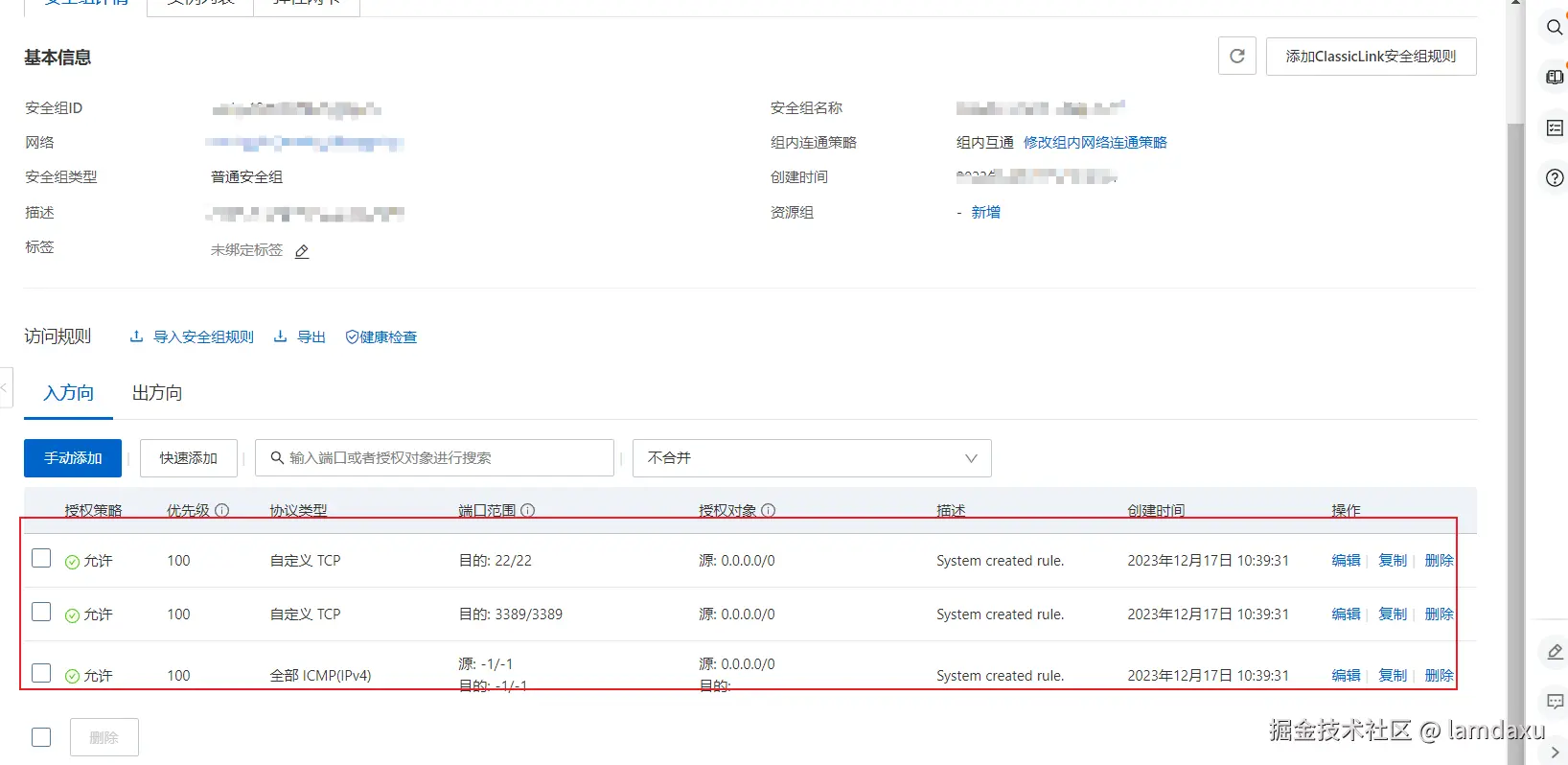Copy the ICMP(IPv4) rule

[1393, 675]
